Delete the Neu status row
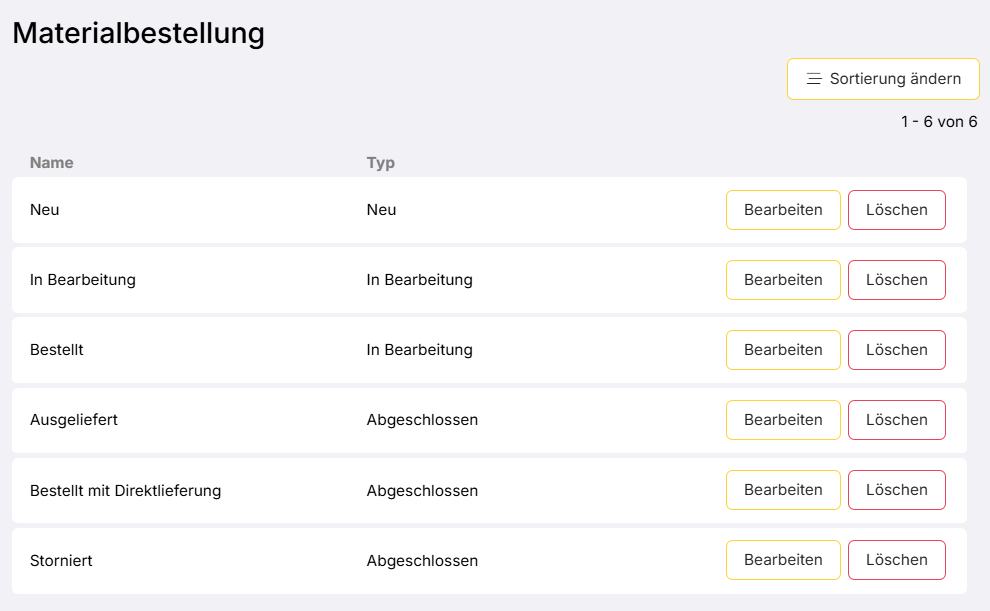 pos(896,210)
